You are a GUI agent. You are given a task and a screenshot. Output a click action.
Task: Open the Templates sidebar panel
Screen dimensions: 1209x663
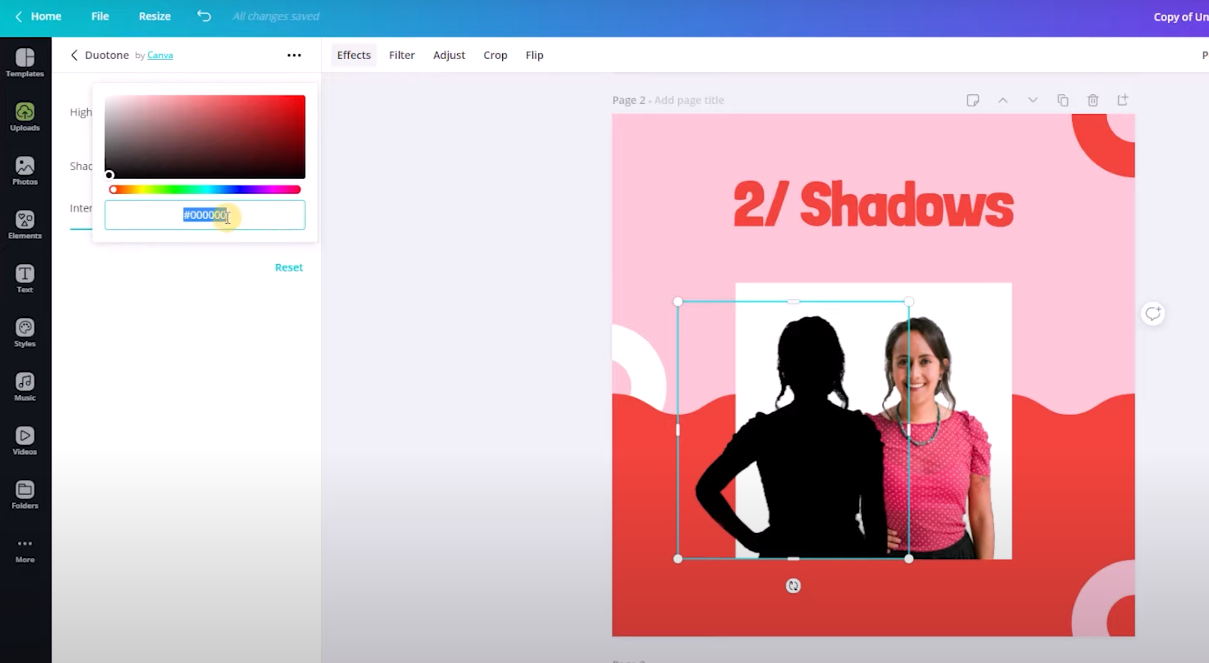(25, 63)
